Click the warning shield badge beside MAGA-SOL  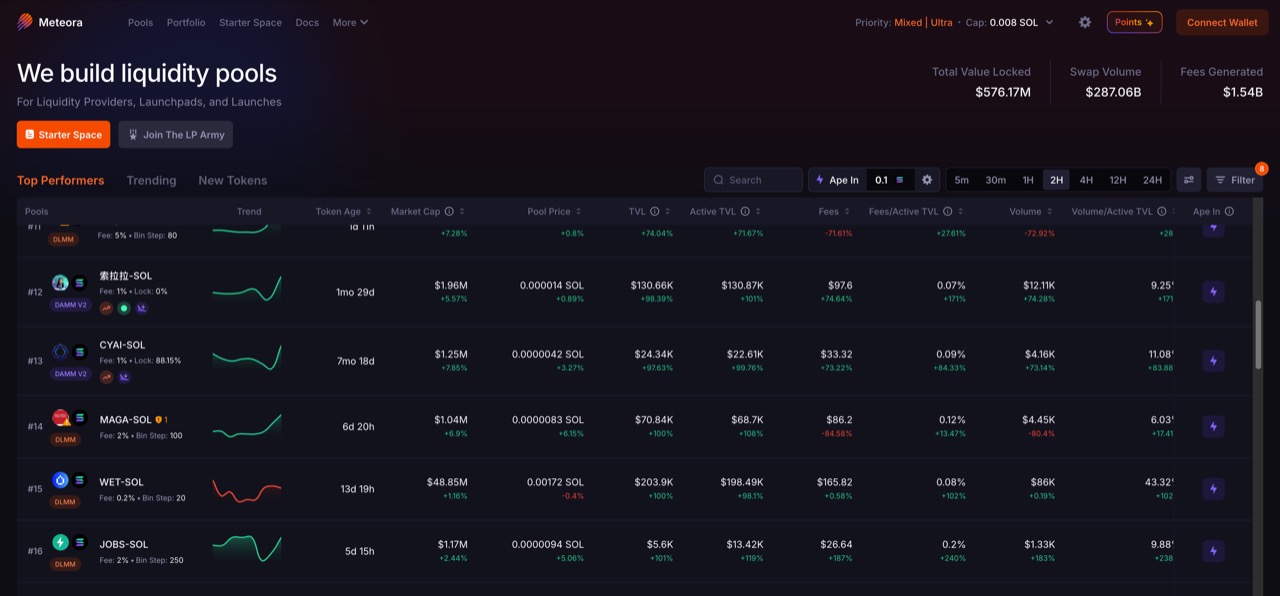point(158,420)
